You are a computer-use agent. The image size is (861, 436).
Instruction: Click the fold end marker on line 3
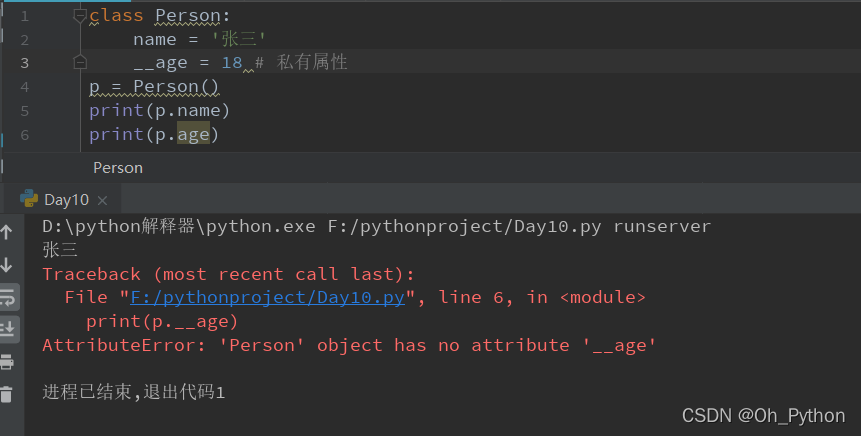[x=80, y=62]
